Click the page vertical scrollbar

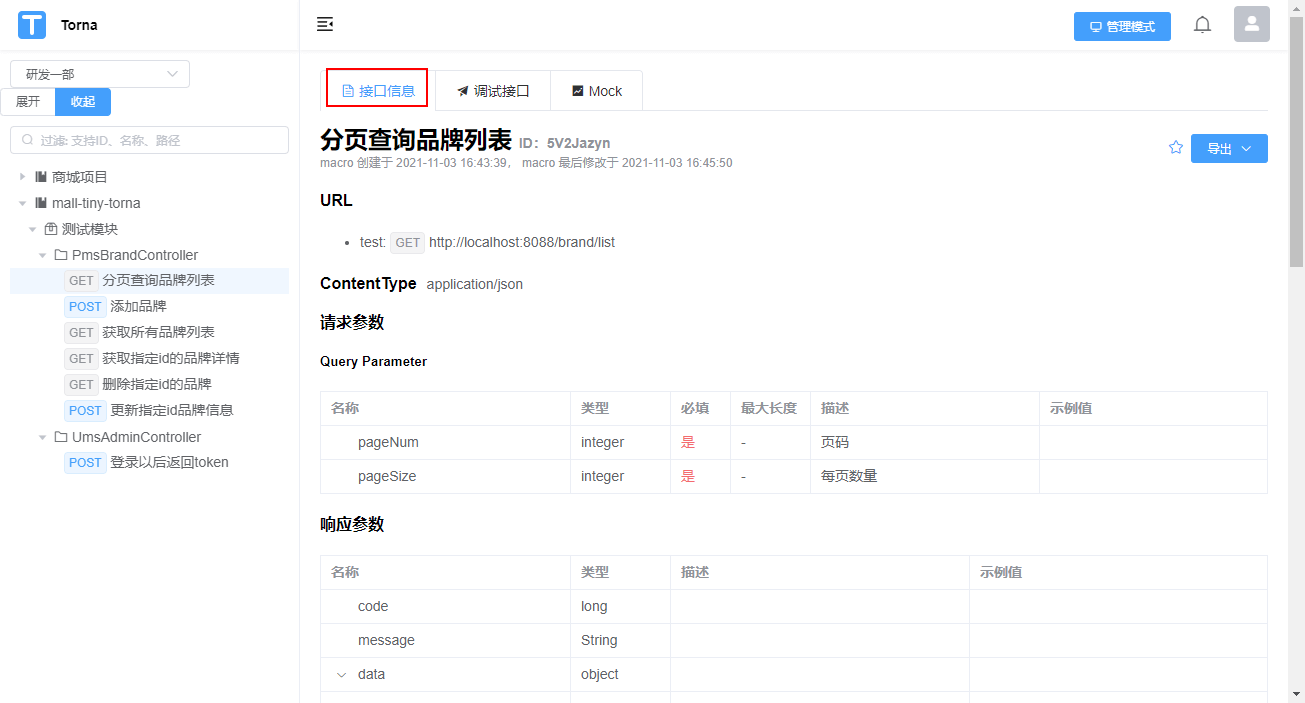pyautogui.click(x=1296, y=140)
